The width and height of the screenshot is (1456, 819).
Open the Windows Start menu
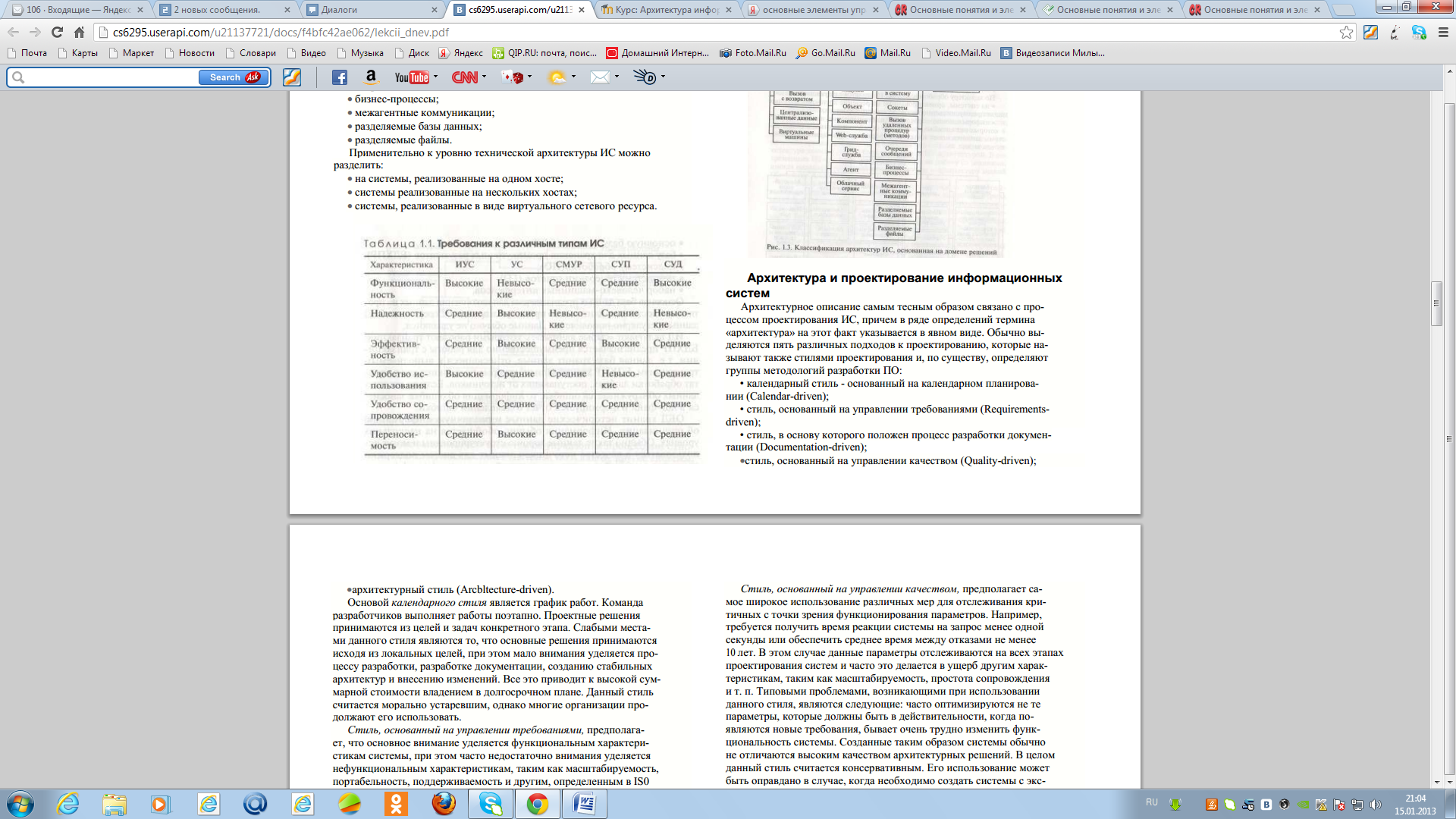tap(20, 804)
